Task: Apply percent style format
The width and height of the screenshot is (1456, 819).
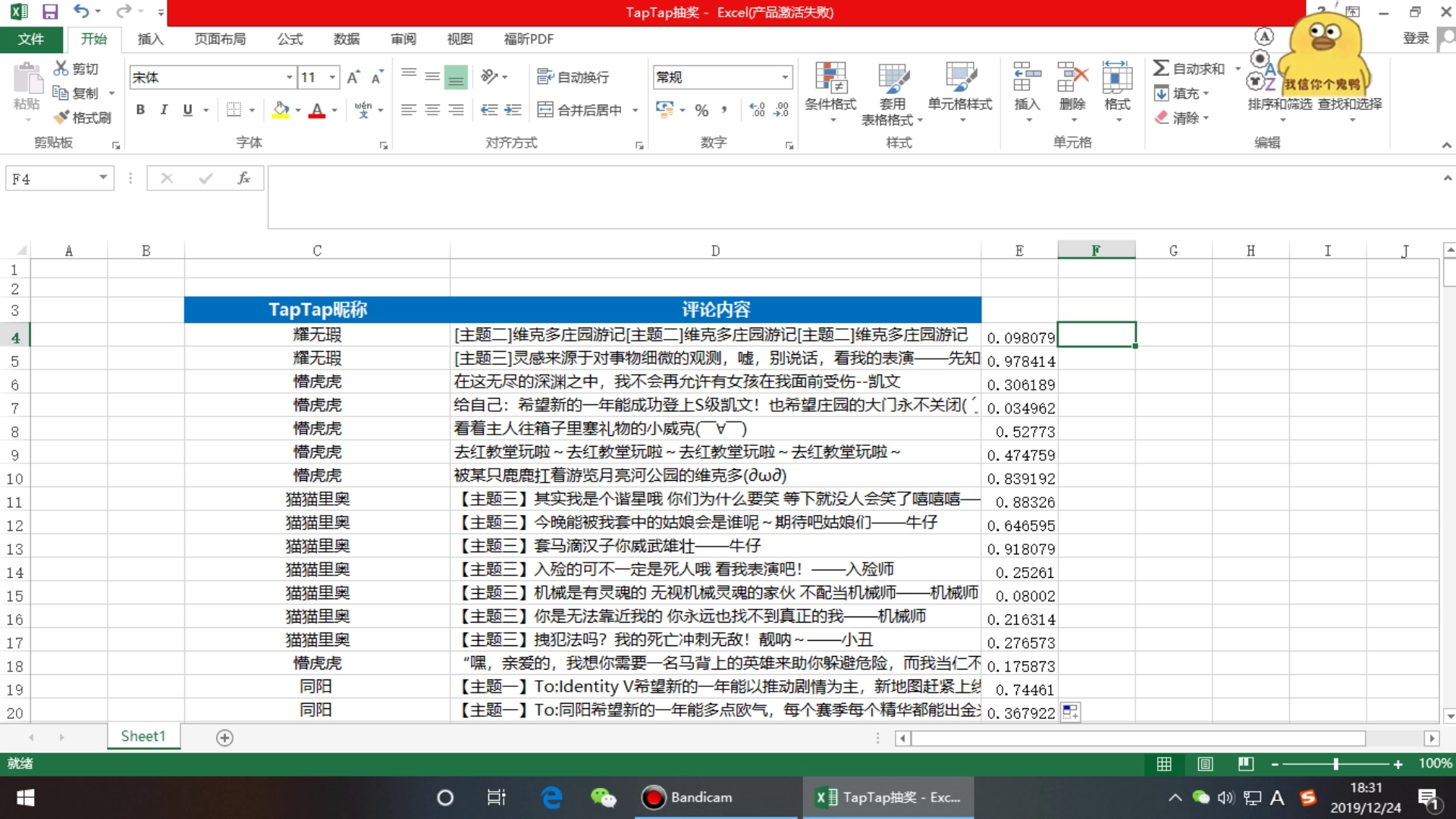Action: tap(702, 110)
